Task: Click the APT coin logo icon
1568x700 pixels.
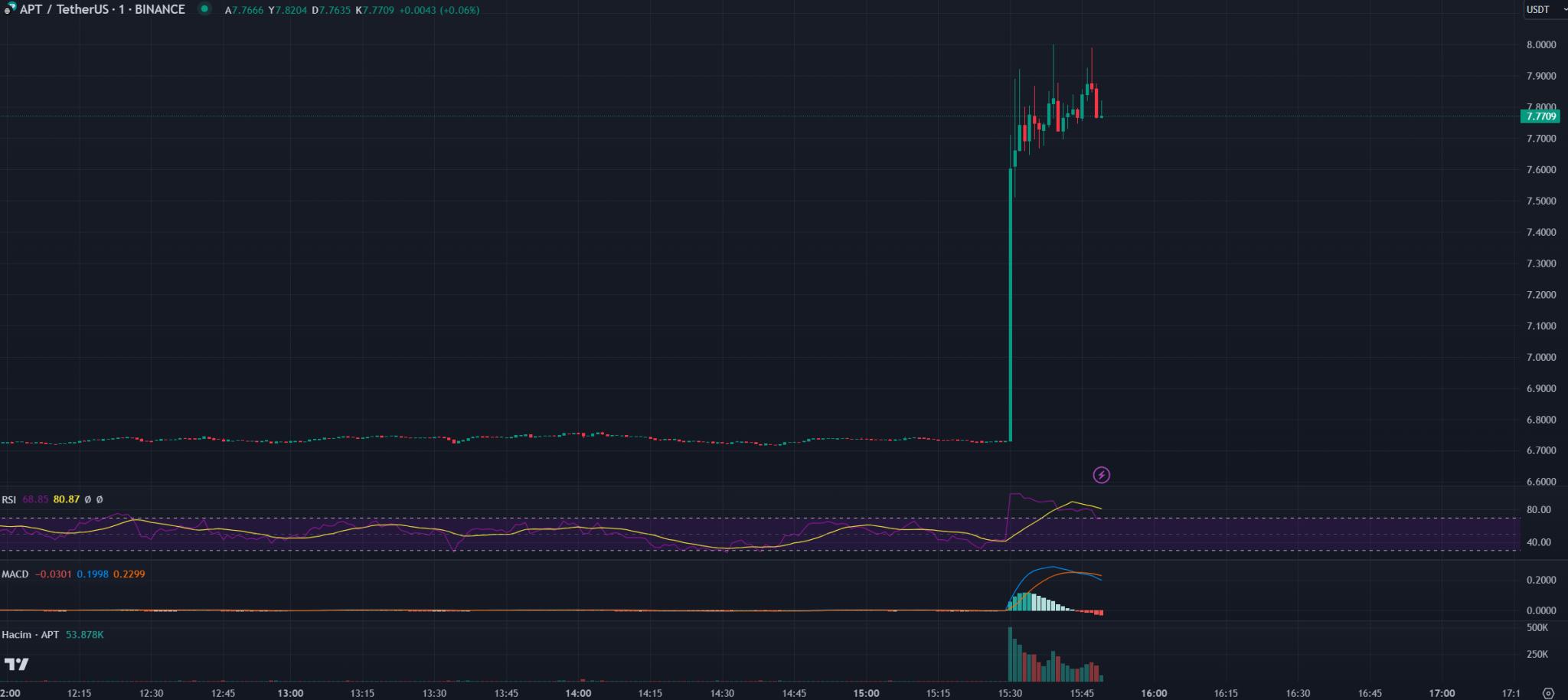Action: pyautogui.click(x=10, y=9)
